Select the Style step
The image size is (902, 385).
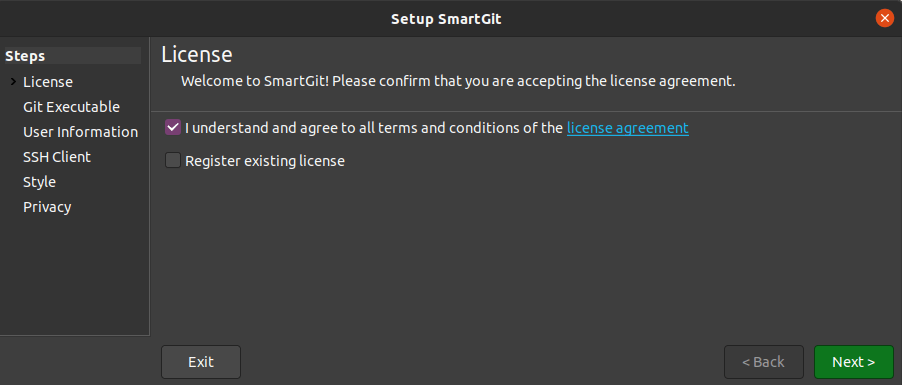pos(39,182)
